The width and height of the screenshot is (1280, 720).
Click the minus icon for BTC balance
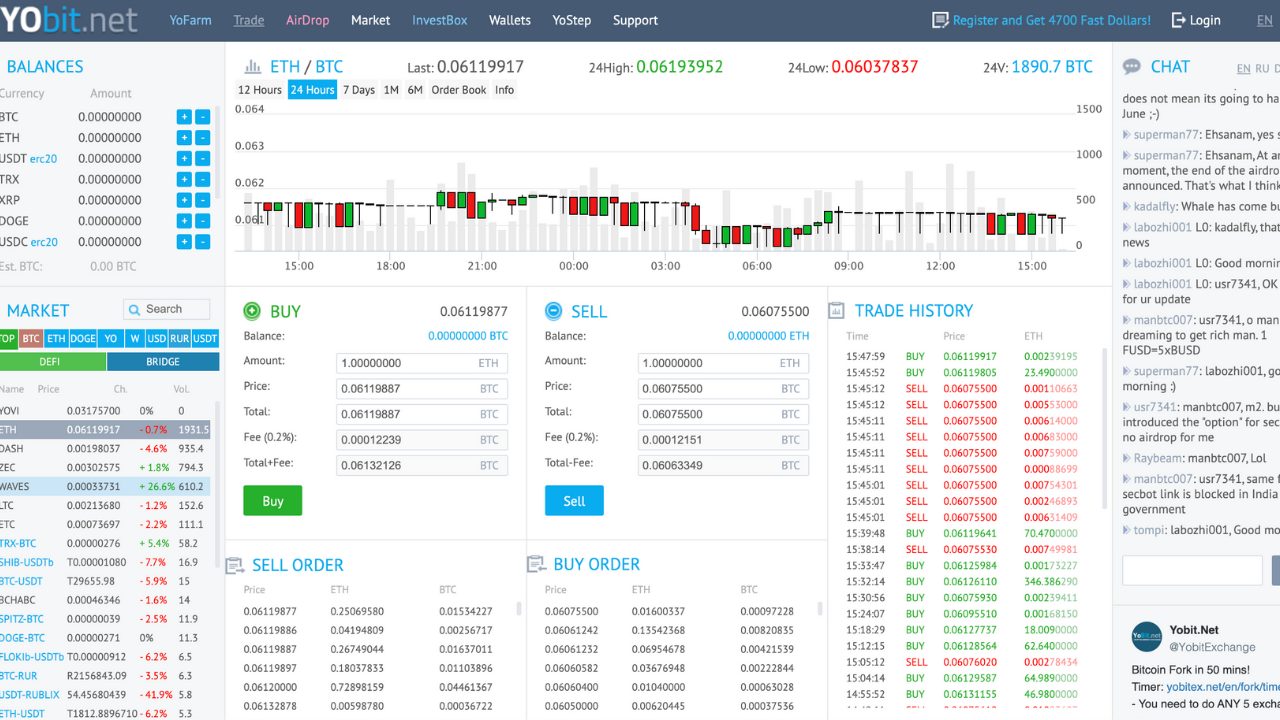[x=203, y=117]
